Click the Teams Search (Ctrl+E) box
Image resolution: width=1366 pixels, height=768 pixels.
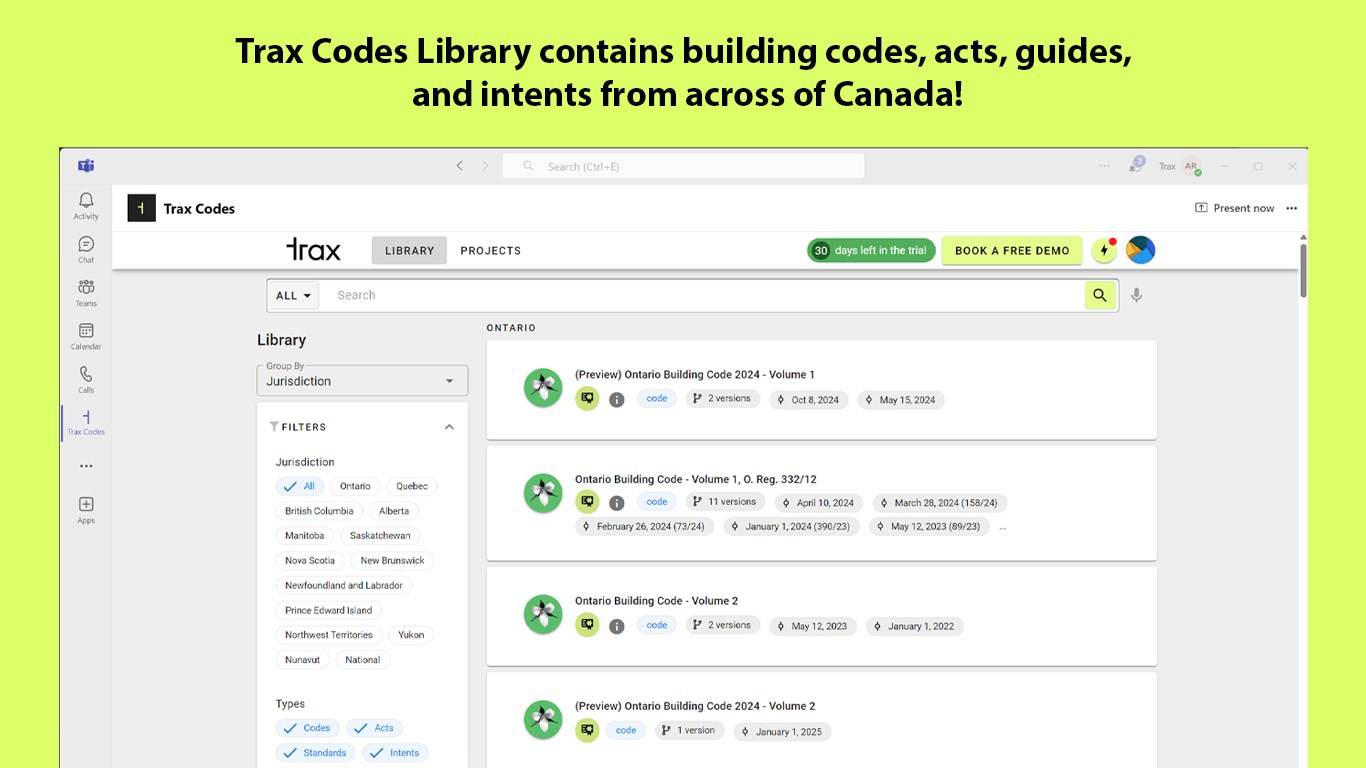[x=684, y=166]
